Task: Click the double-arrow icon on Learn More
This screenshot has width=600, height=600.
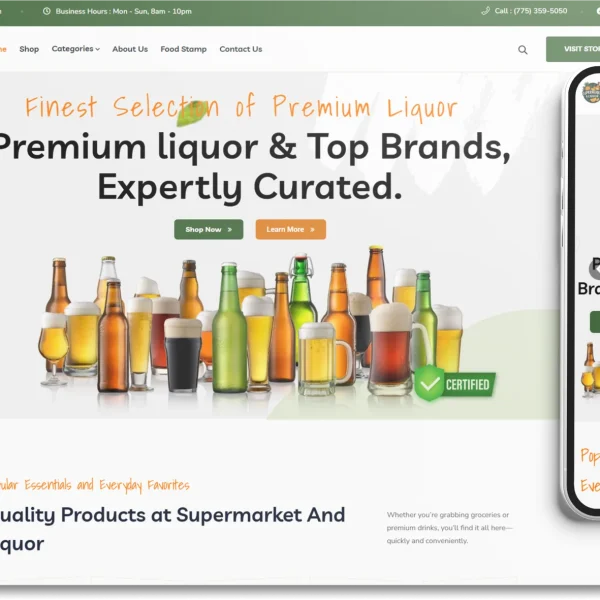Action: (x=312, y=229)
